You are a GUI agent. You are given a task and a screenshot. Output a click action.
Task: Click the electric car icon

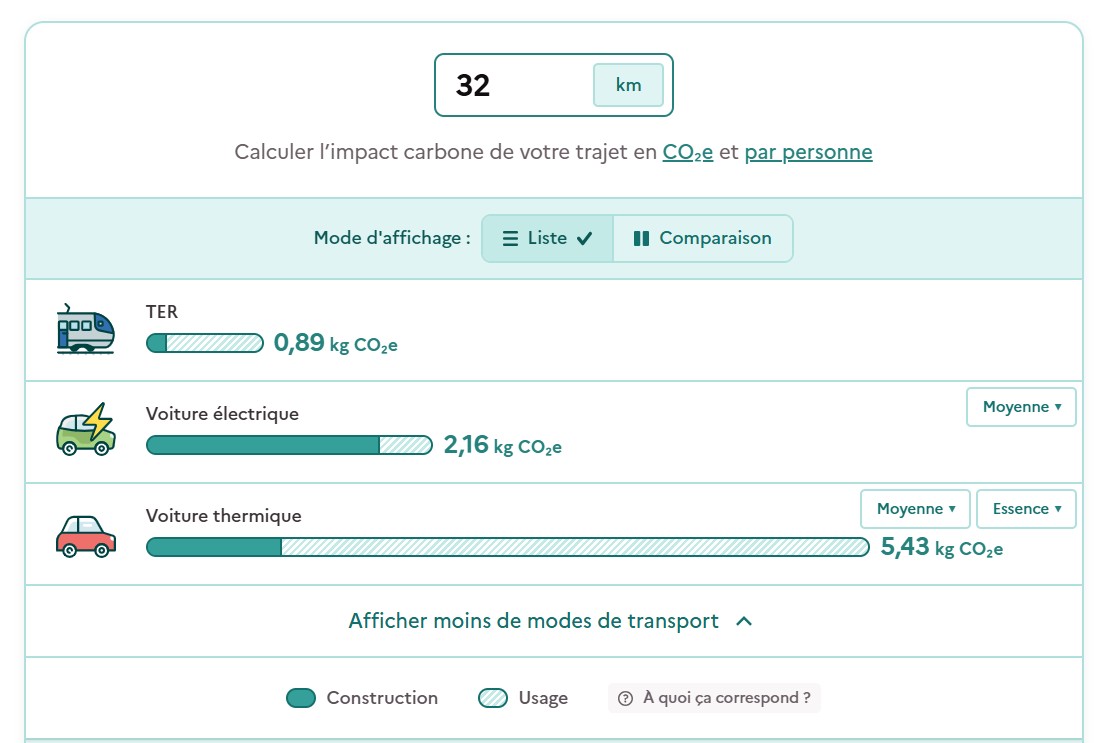coord(85,429)
